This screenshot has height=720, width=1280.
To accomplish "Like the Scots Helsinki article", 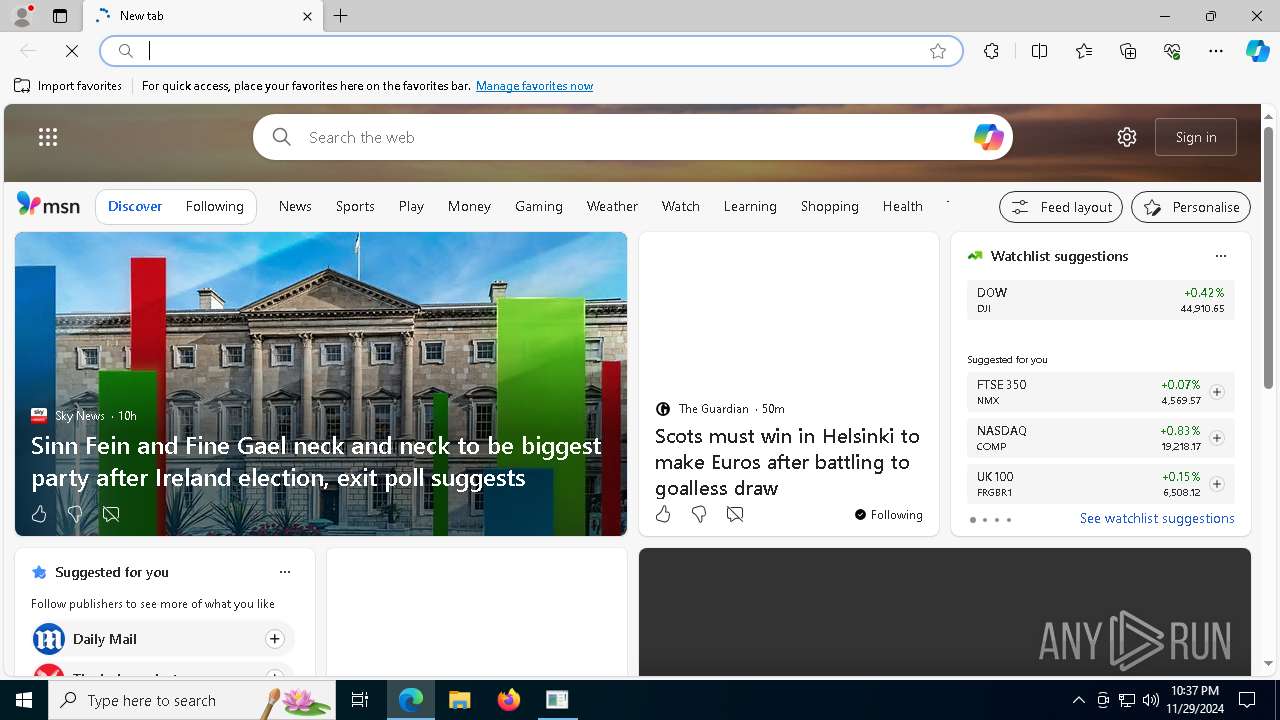I will tap(663, 514).
